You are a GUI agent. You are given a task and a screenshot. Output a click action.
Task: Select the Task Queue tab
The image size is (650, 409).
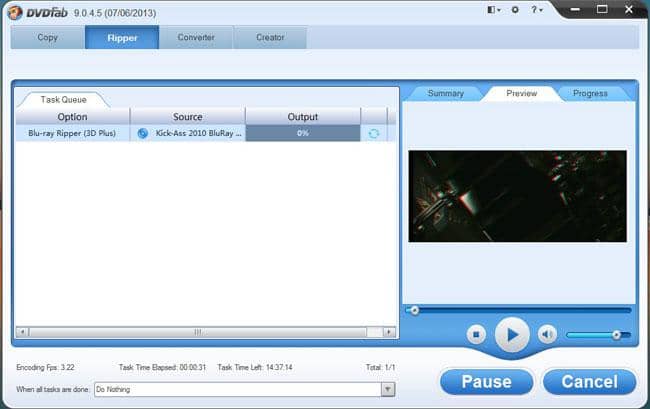point(63,99)
